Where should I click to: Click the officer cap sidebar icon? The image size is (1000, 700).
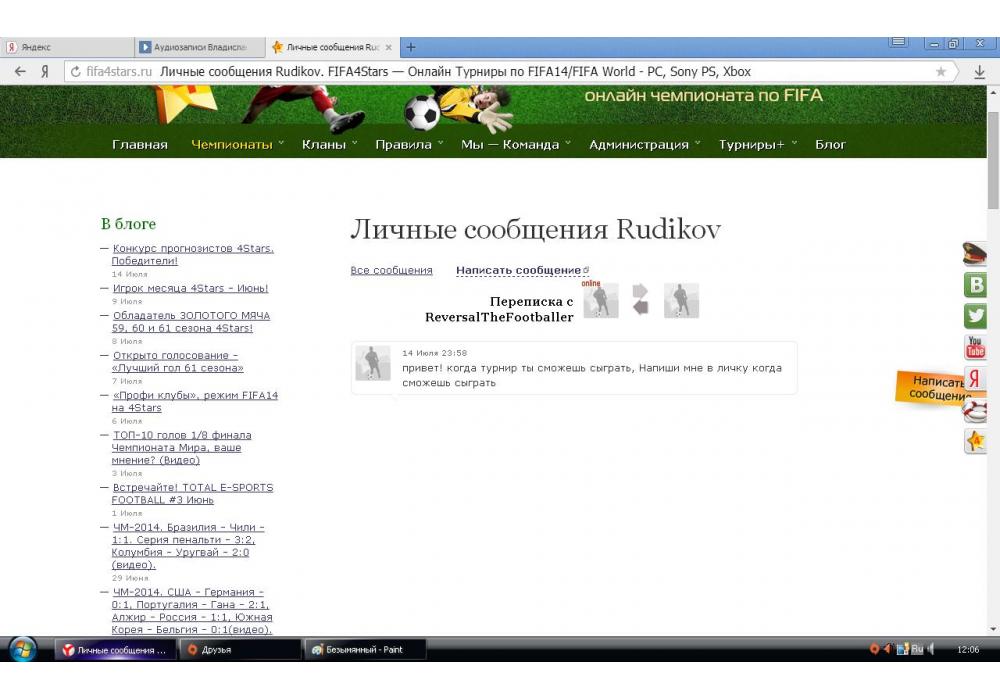(975, 254)
